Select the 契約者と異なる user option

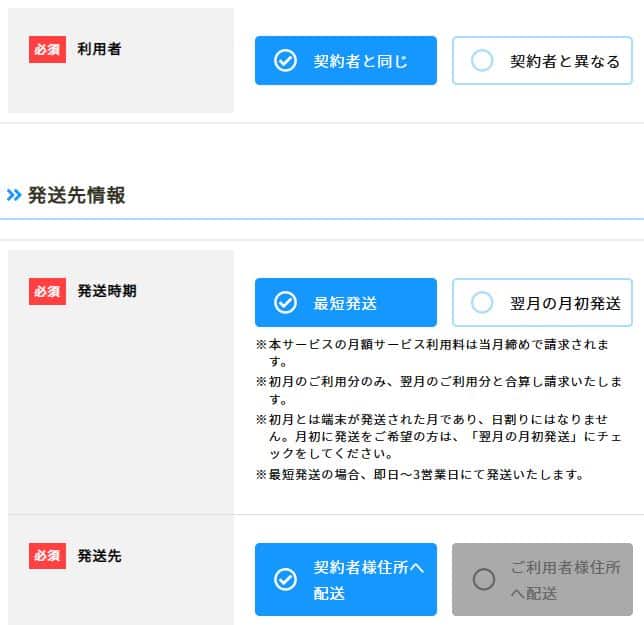(541, 61)
